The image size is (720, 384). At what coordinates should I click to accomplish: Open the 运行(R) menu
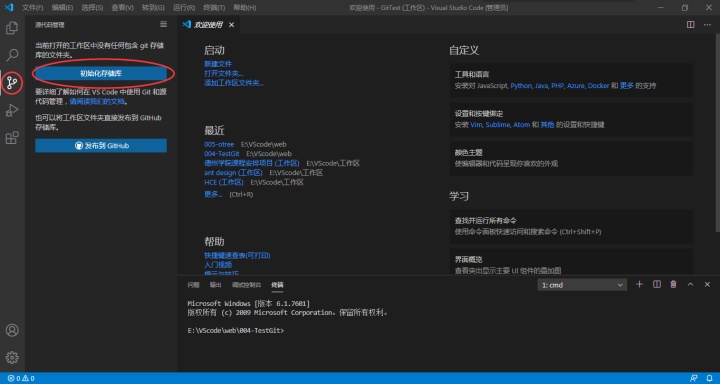184,8
